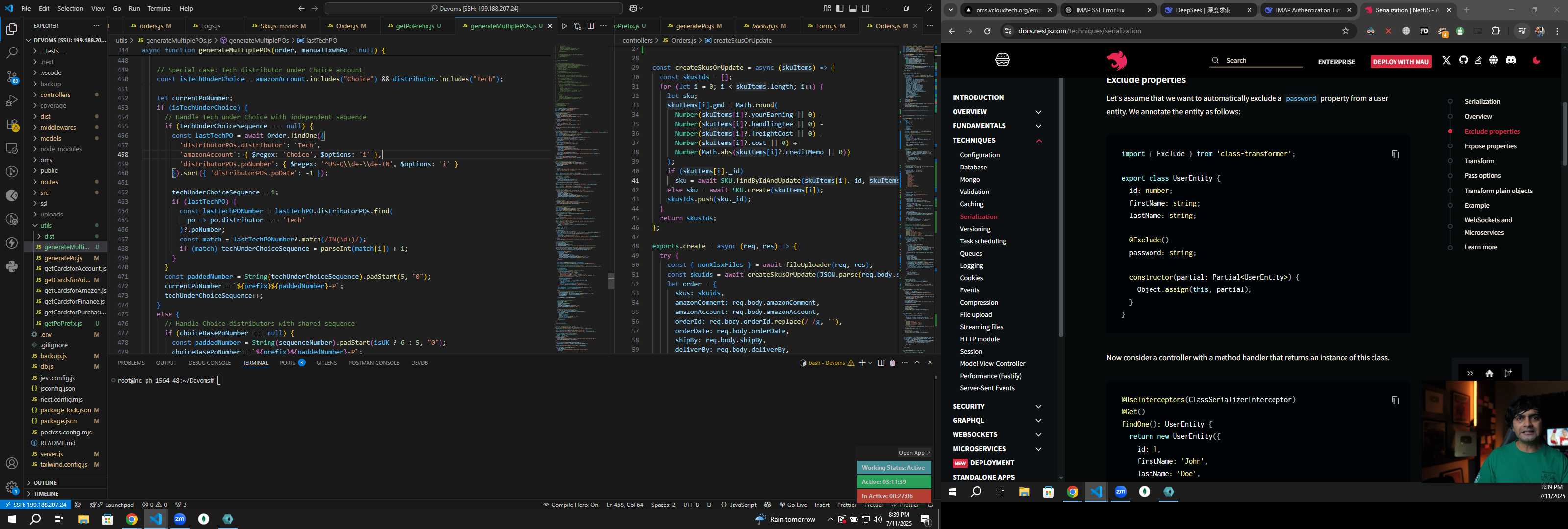1568x529 pixels.
Task: Click the VS Code command center search box
Action: (473, 8)
